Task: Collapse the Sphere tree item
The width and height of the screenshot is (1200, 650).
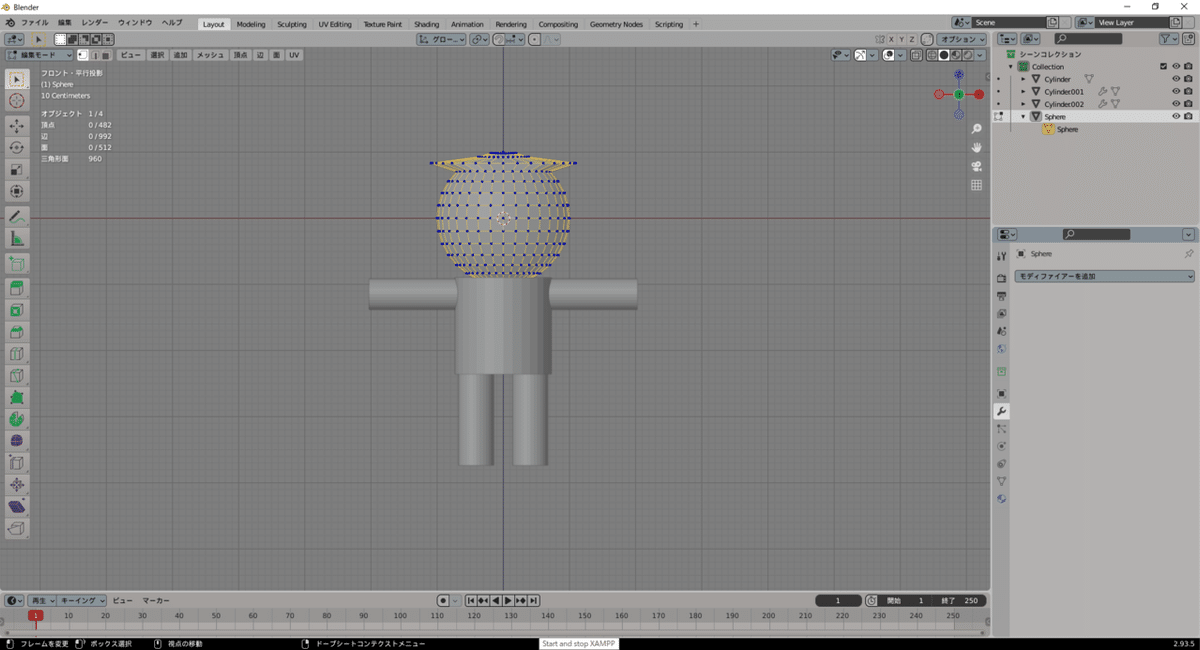Action: 1023,117
